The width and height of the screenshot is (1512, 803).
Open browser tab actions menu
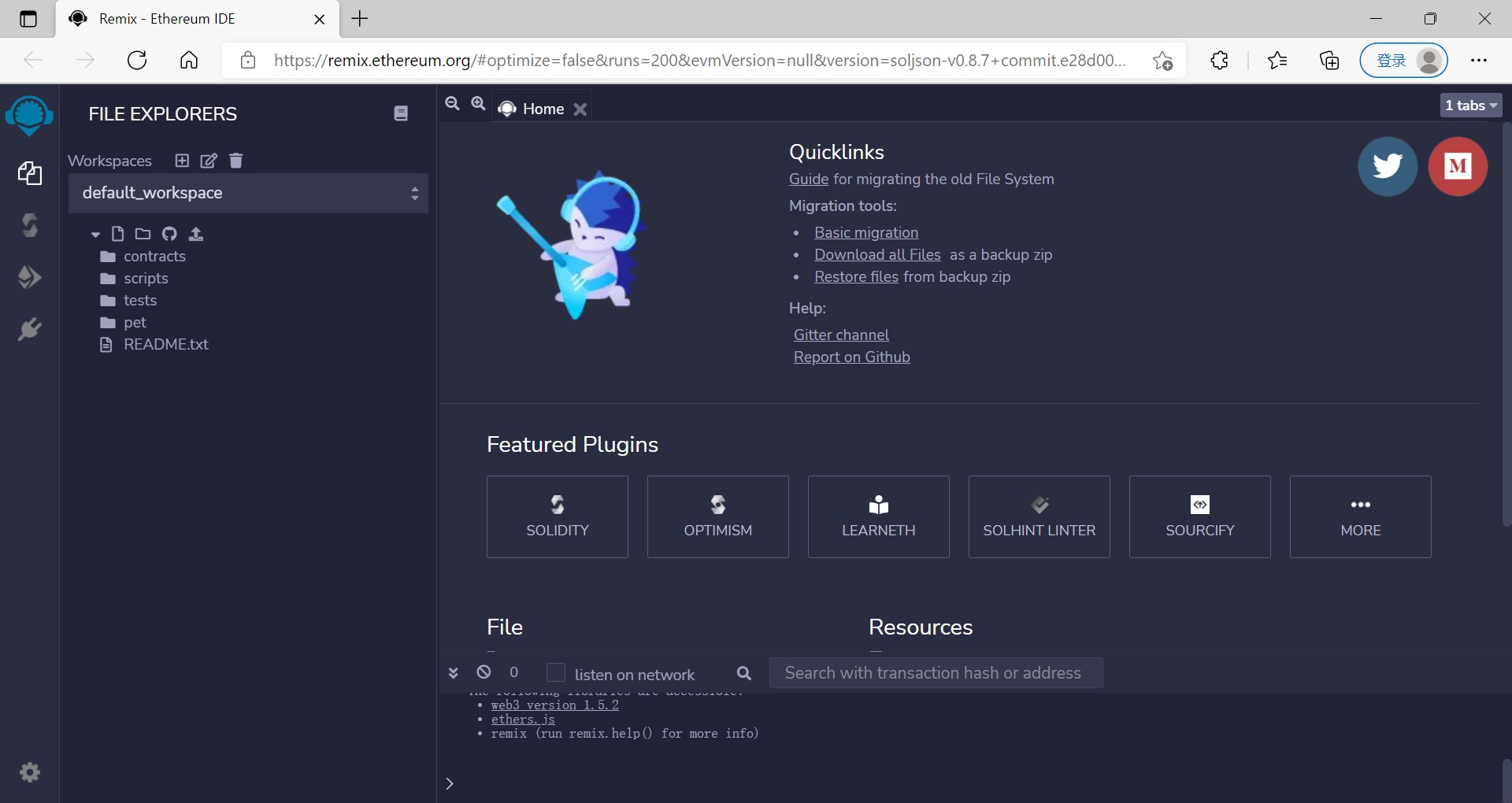point(28,19)
